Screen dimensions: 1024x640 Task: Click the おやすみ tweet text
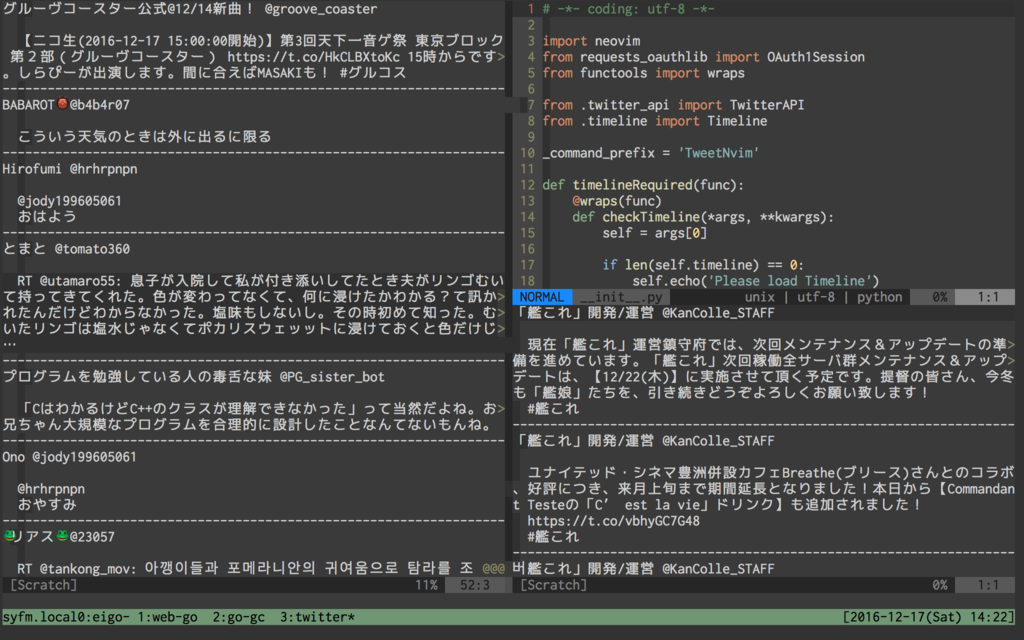47,505
